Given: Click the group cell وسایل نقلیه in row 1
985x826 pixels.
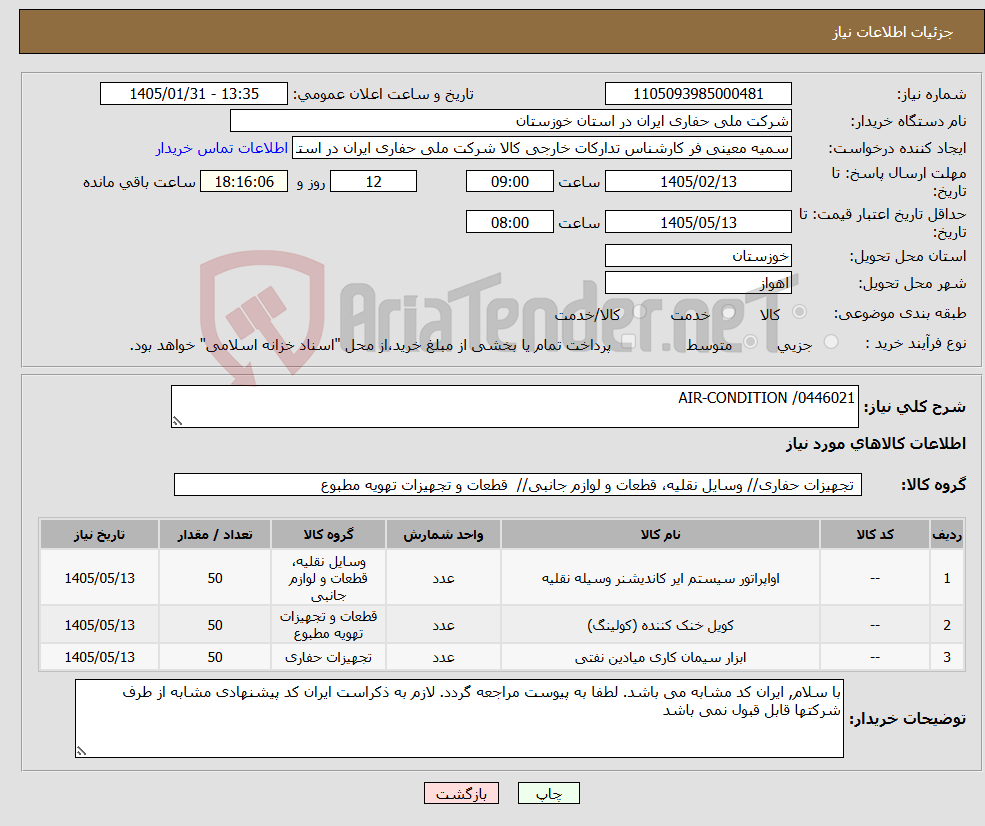Looking at the screenshot, I should pyautogui.click(x=328, y=579).
